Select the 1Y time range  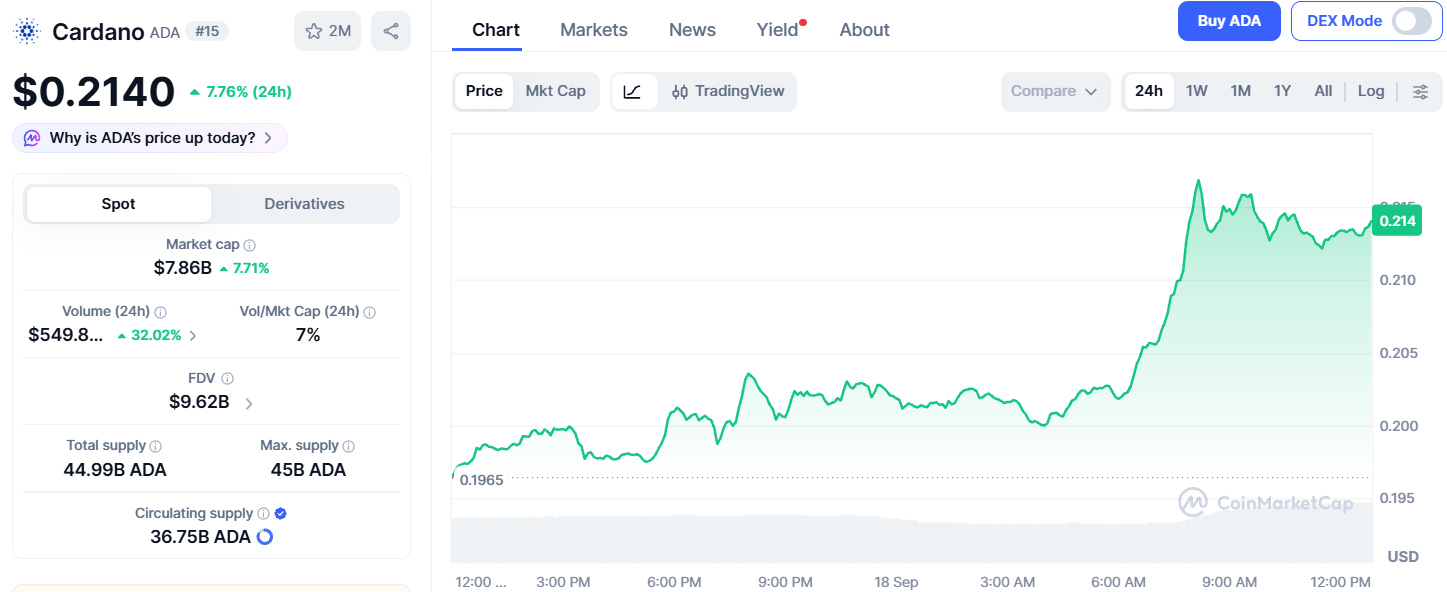click(1282, 91)
